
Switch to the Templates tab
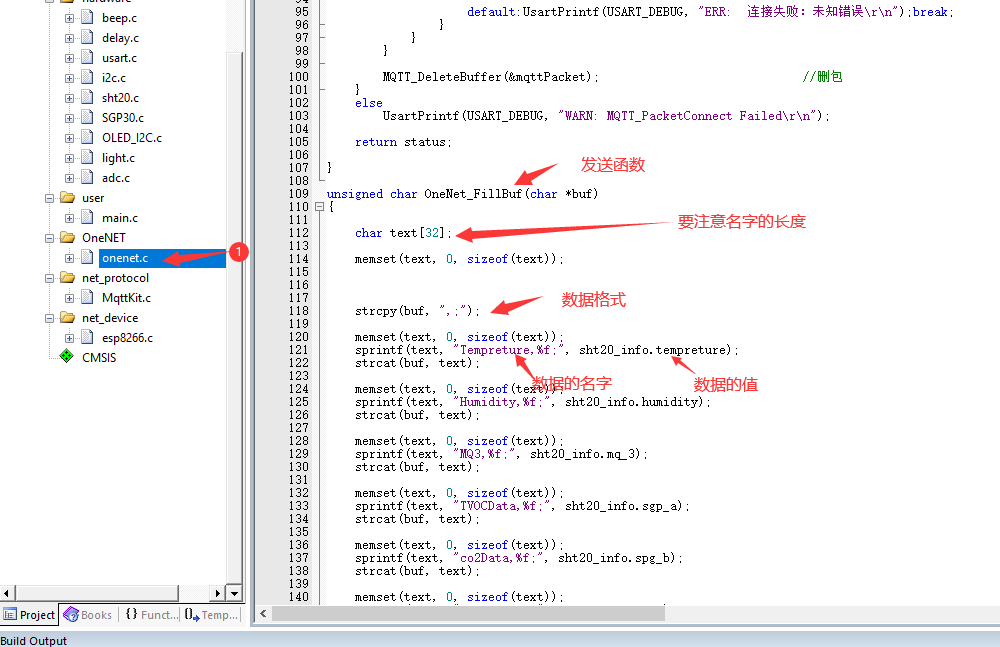point(212,614)
